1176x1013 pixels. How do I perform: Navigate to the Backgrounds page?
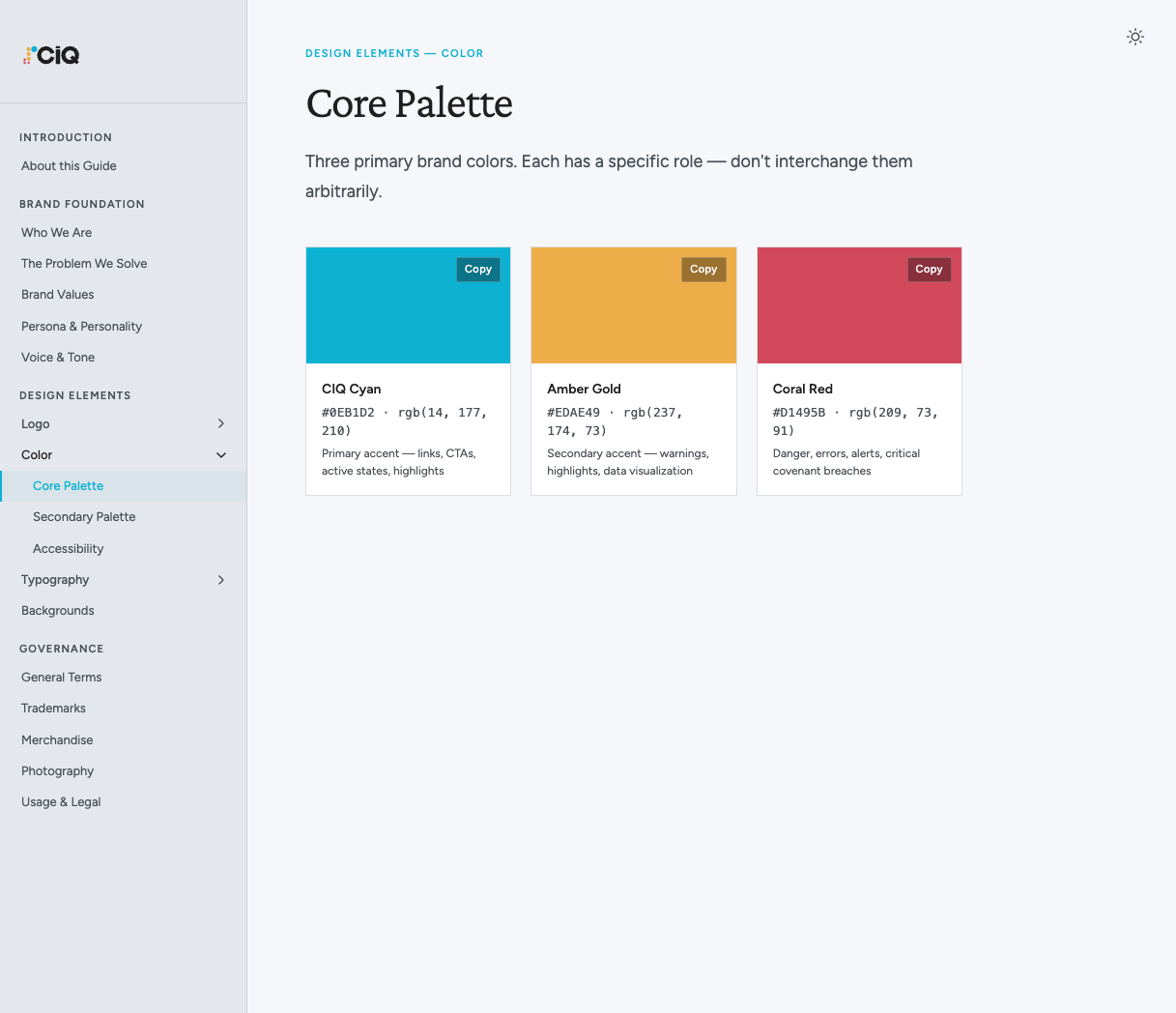[58, 610]
